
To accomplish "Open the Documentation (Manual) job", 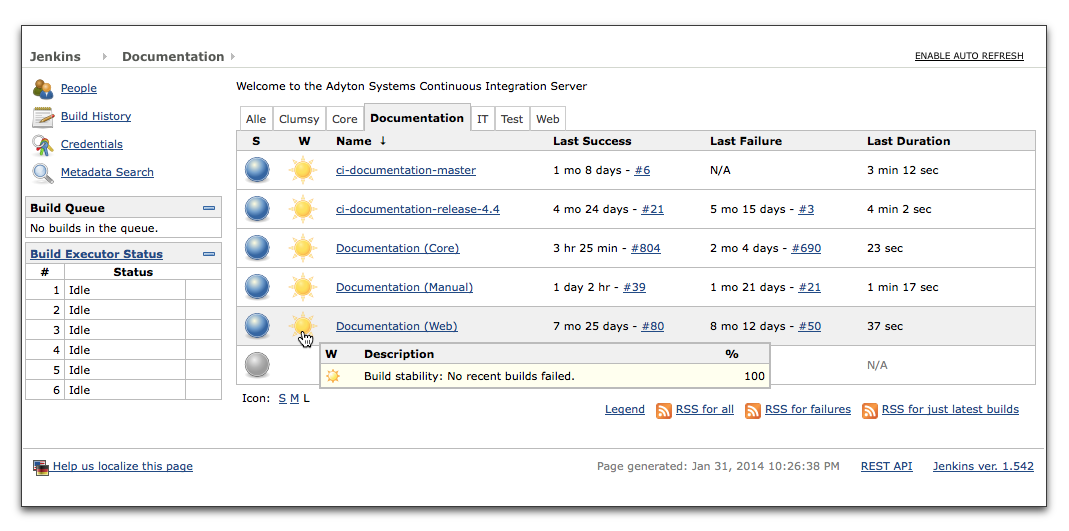I will coord(404,287).
